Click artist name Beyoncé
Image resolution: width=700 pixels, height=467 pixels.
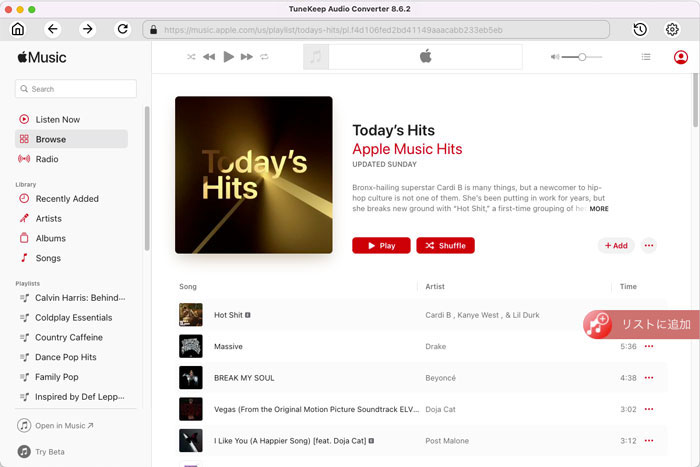click(x=441, y=378)
